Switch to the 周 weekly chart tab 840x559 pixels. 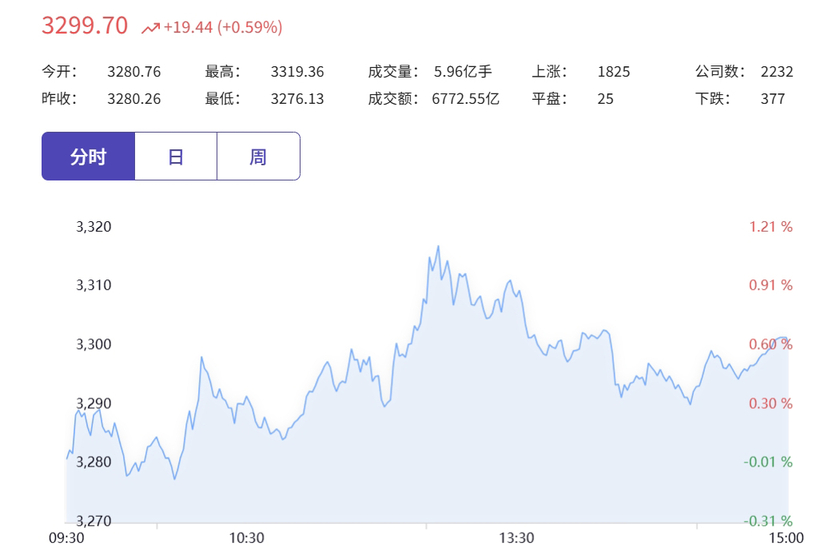pos(258,156)
